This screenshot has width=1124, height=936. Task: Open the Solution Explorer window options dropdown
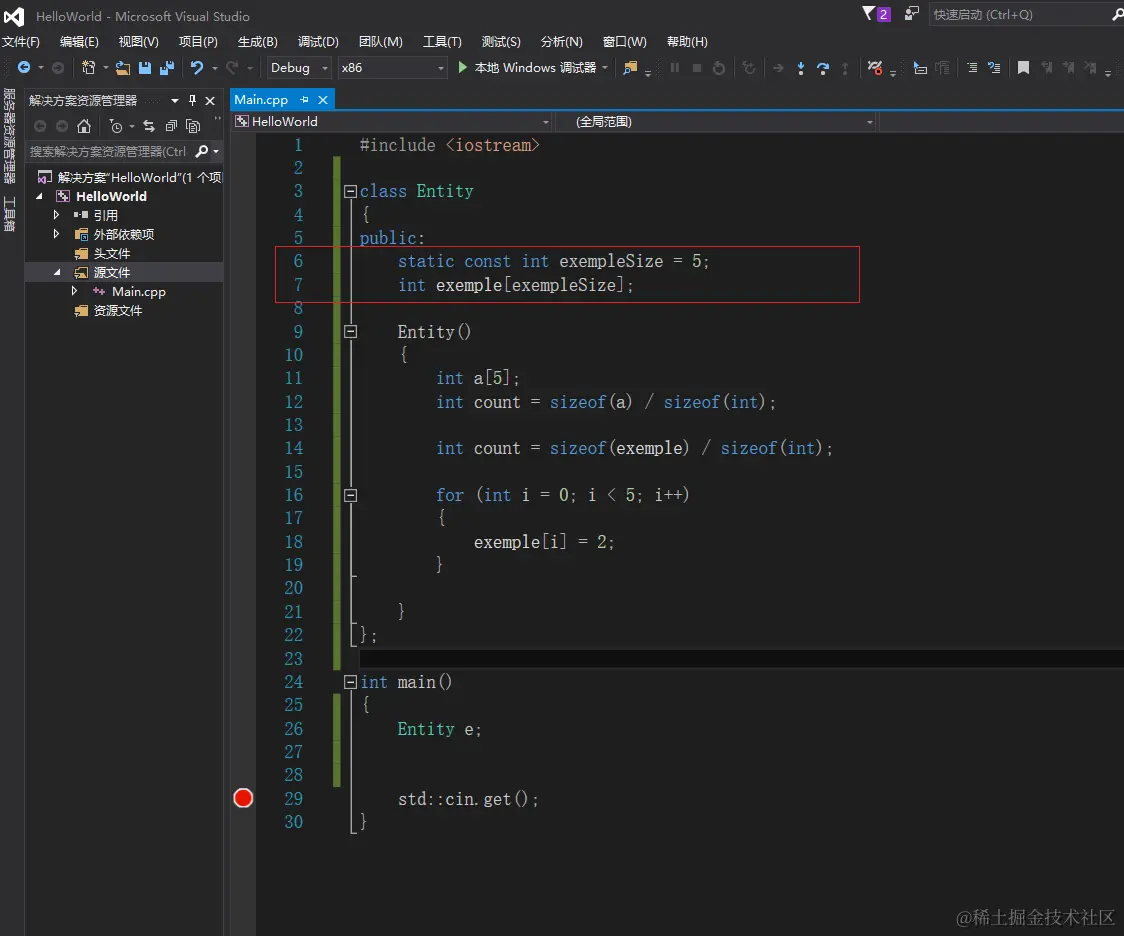click(x=175, y=100)
